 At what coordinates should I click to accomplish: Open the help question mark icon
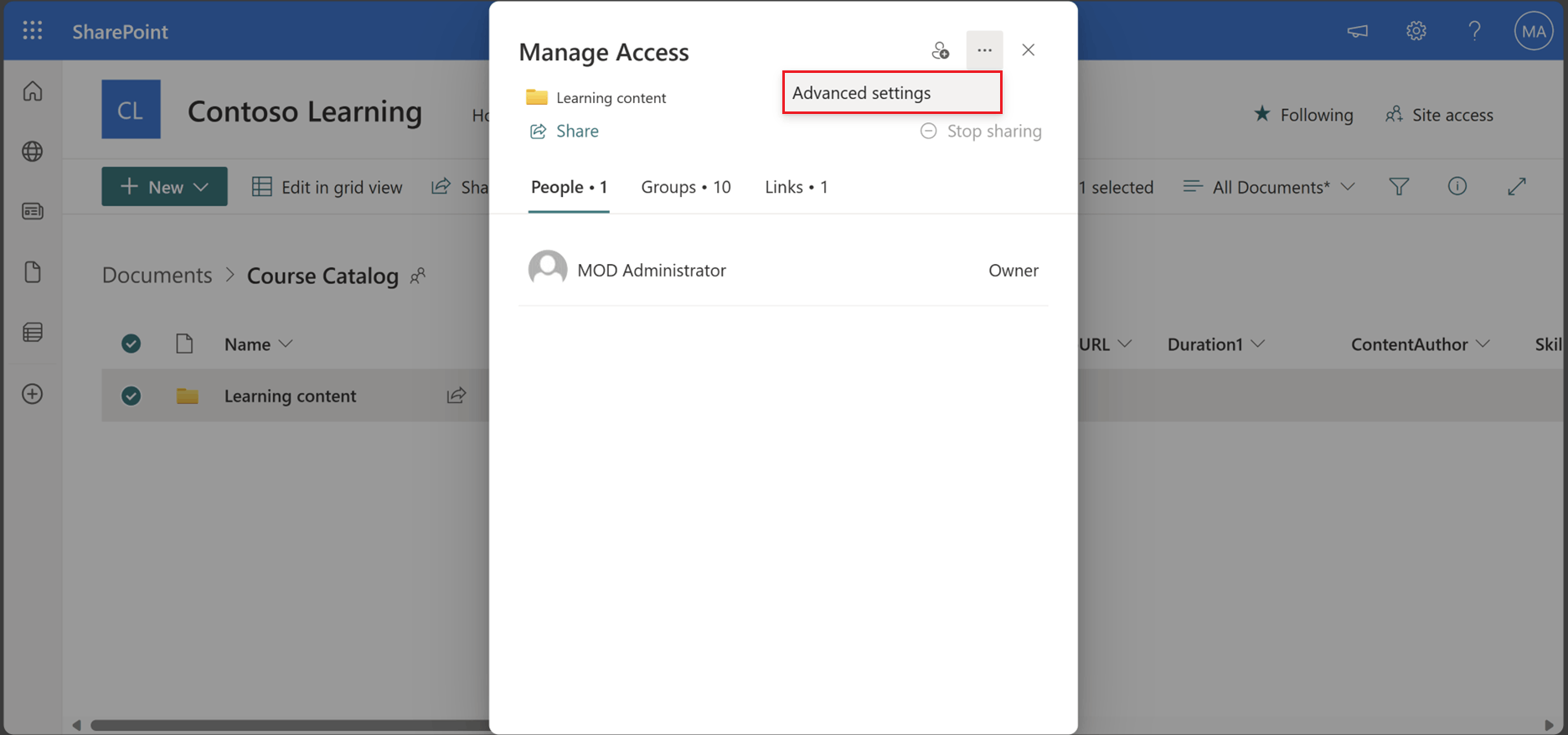[x=1475, y=31]
